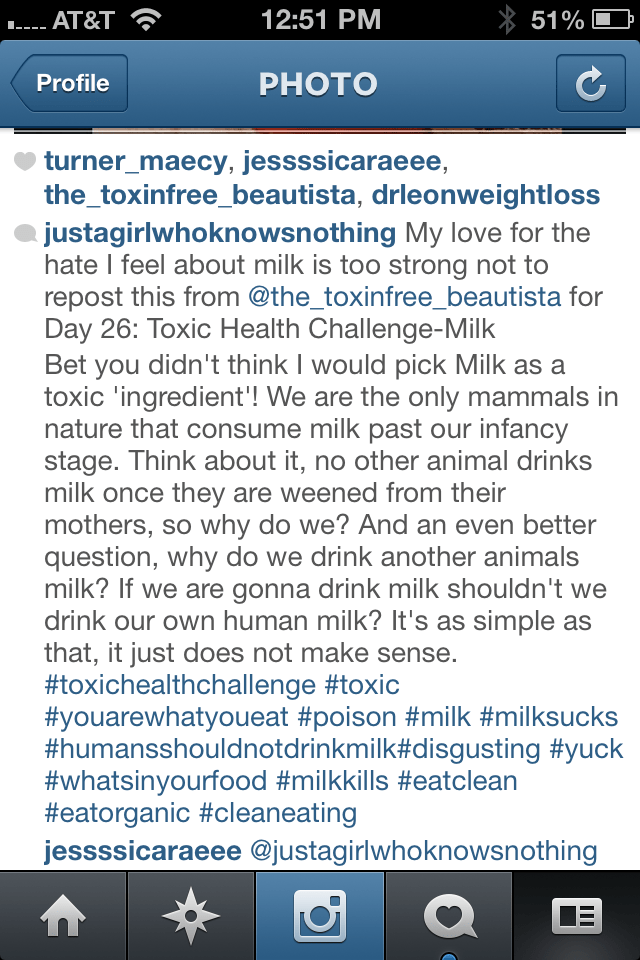The width and height of the screenshot is (640, 960).
Task: Go back using Profile button
Action: click(x=70, y=84)
